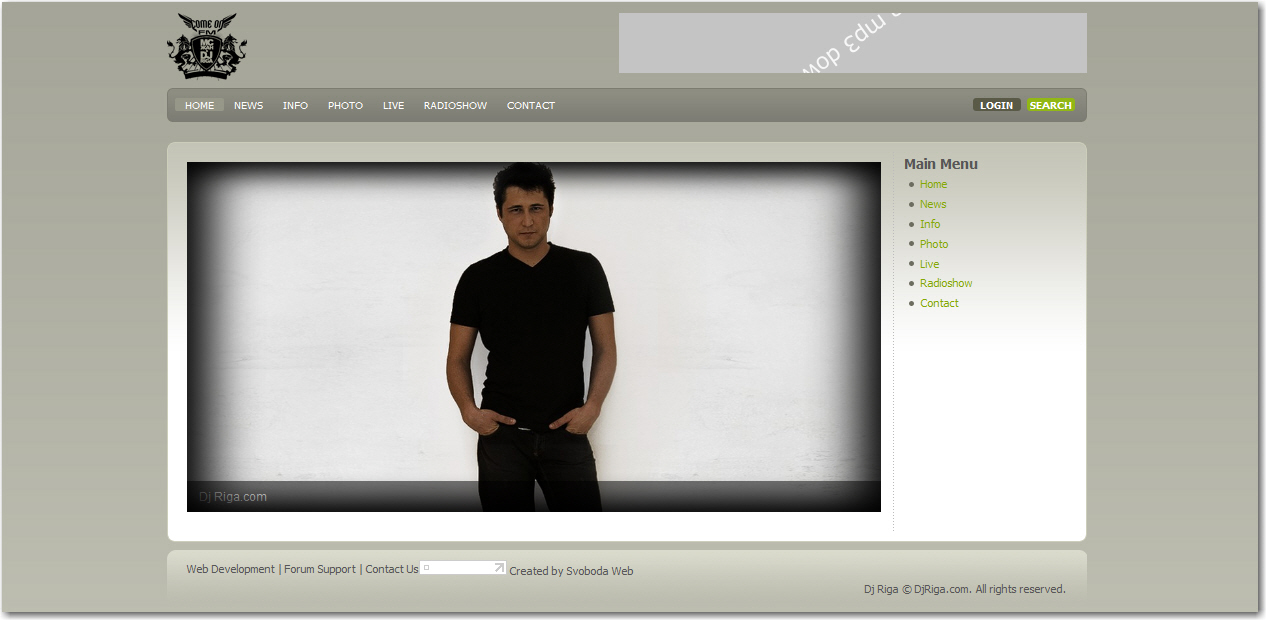This screenshot has height=620, width=1266.
Task: Open Photo link in Main Menu
Action: pyautogui.click(x=934, y=244)
